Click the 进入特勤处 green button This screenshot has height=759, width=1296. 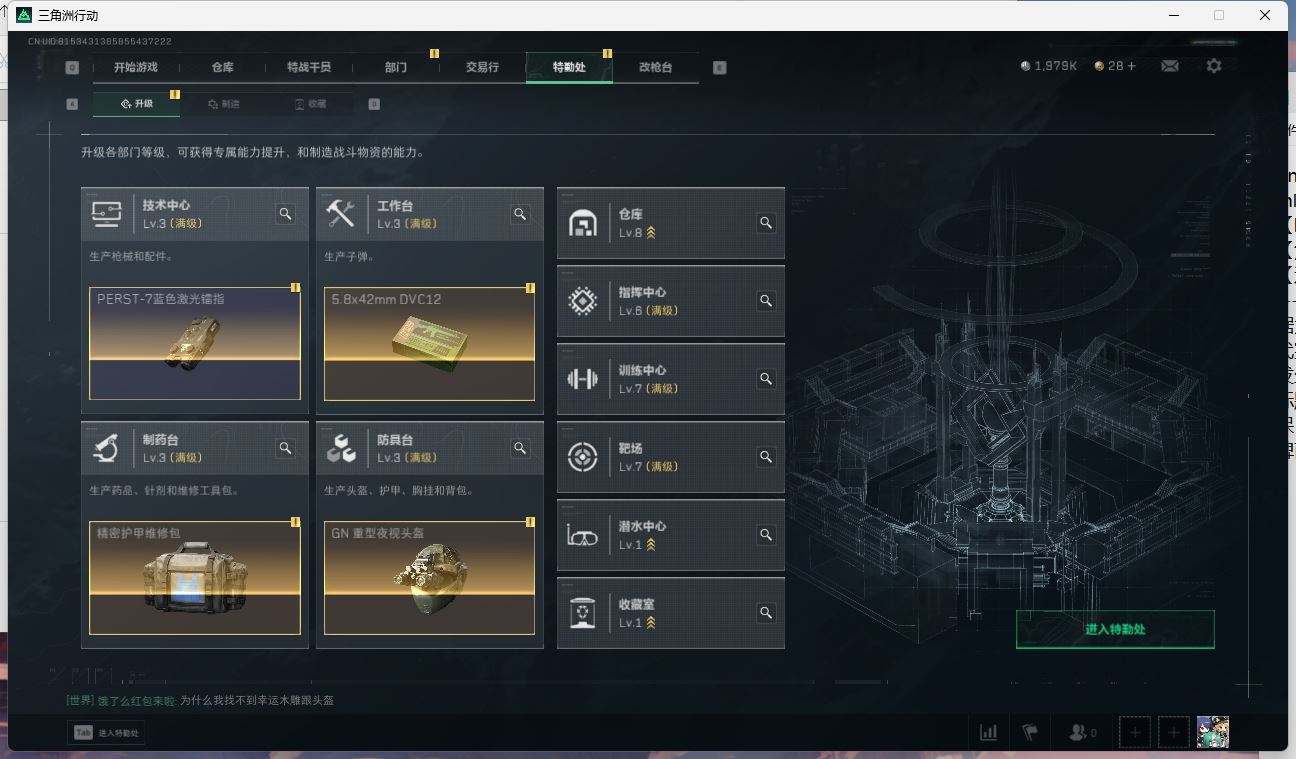click(x=1115, y=629)
